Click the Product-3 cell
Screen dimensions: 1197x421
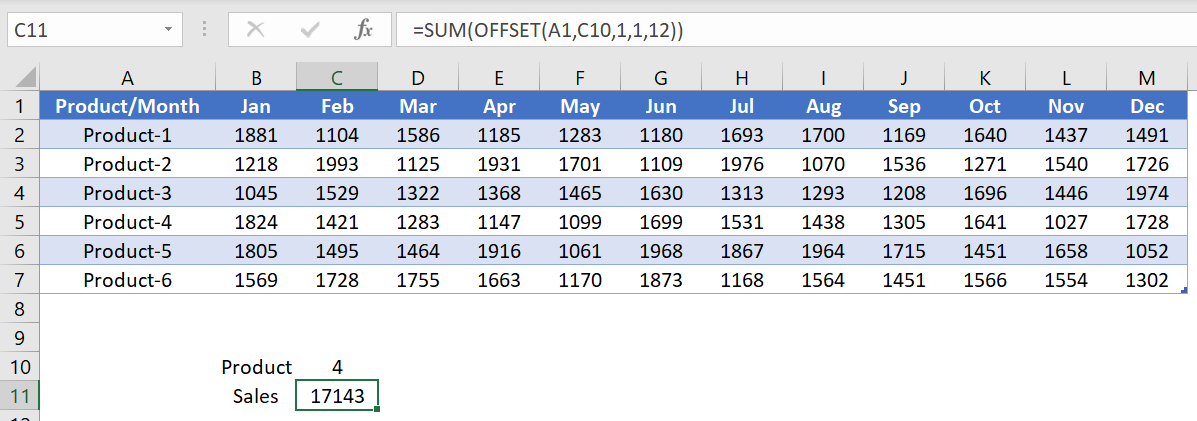pos(127,193)
